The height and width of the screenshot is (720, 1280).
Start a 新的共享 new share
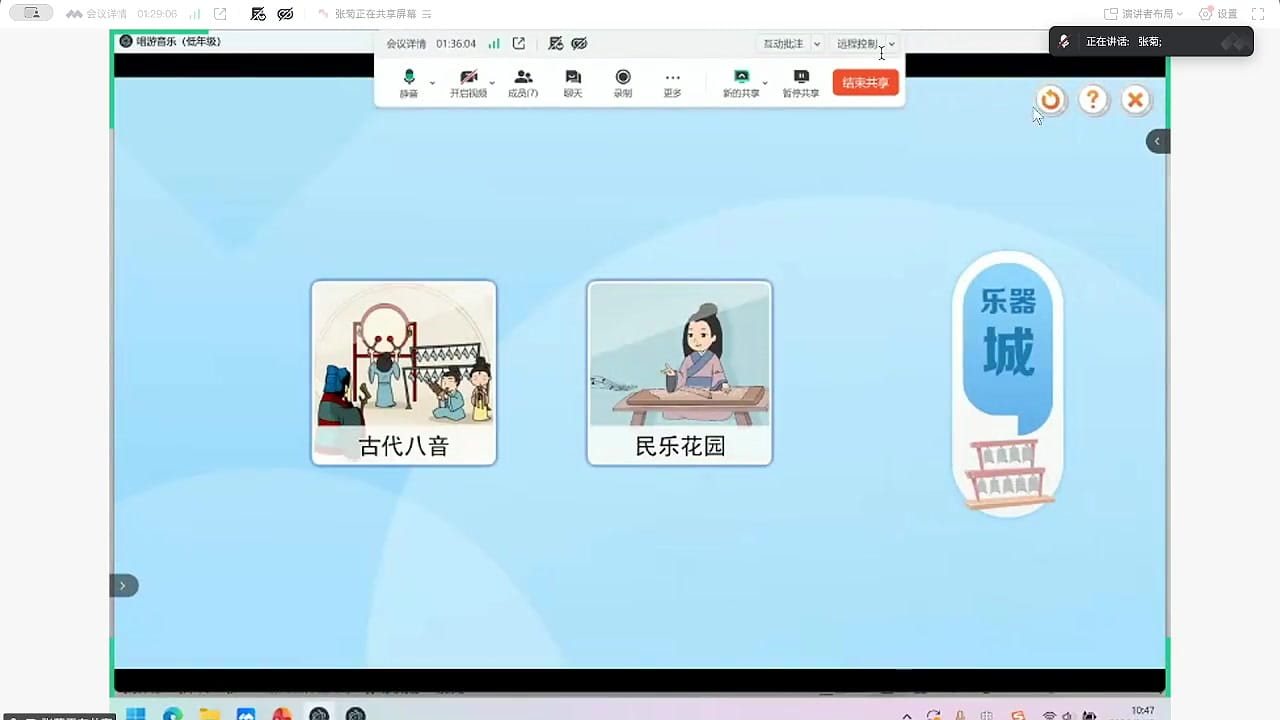[x=741, y=83]
